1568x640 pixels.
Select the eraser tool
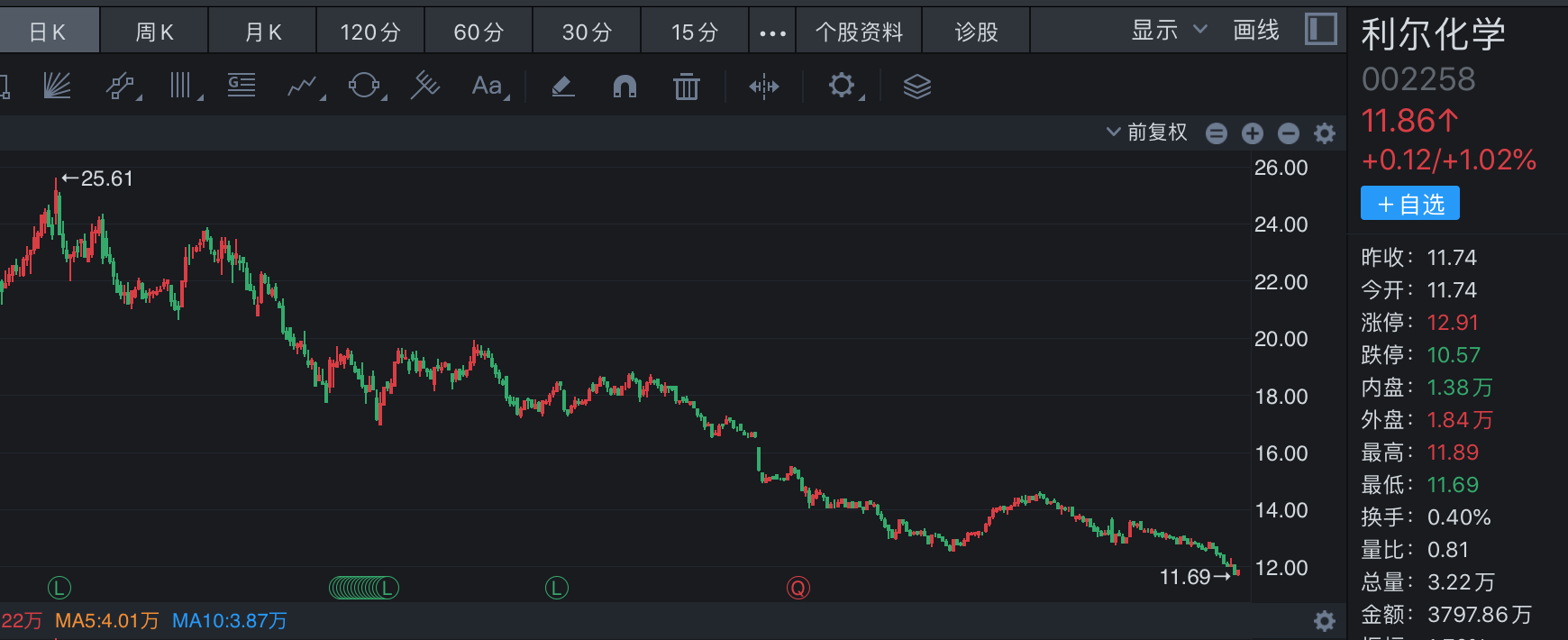pos(562,87)
